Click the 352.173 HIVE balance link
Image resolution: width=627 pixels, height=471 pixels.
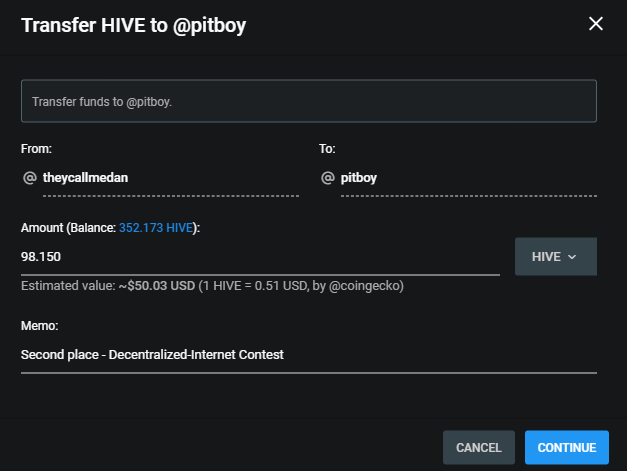[156, 228]
